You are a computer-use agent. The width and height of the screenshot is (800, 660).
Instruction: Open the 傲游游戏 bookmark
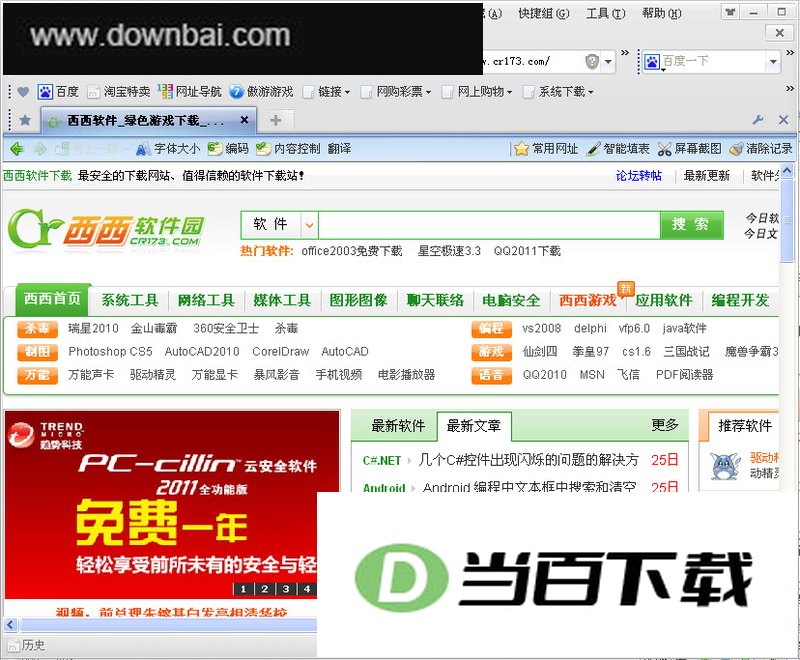coord(261,92)
